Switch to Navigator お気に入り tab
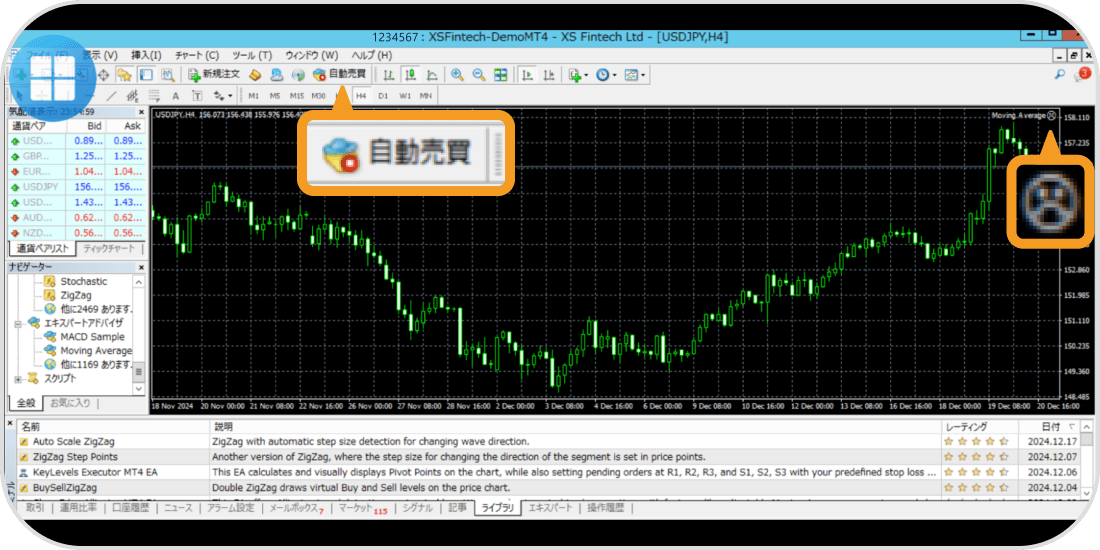This screenshot has width=1100, height=550. click(69, 403)
